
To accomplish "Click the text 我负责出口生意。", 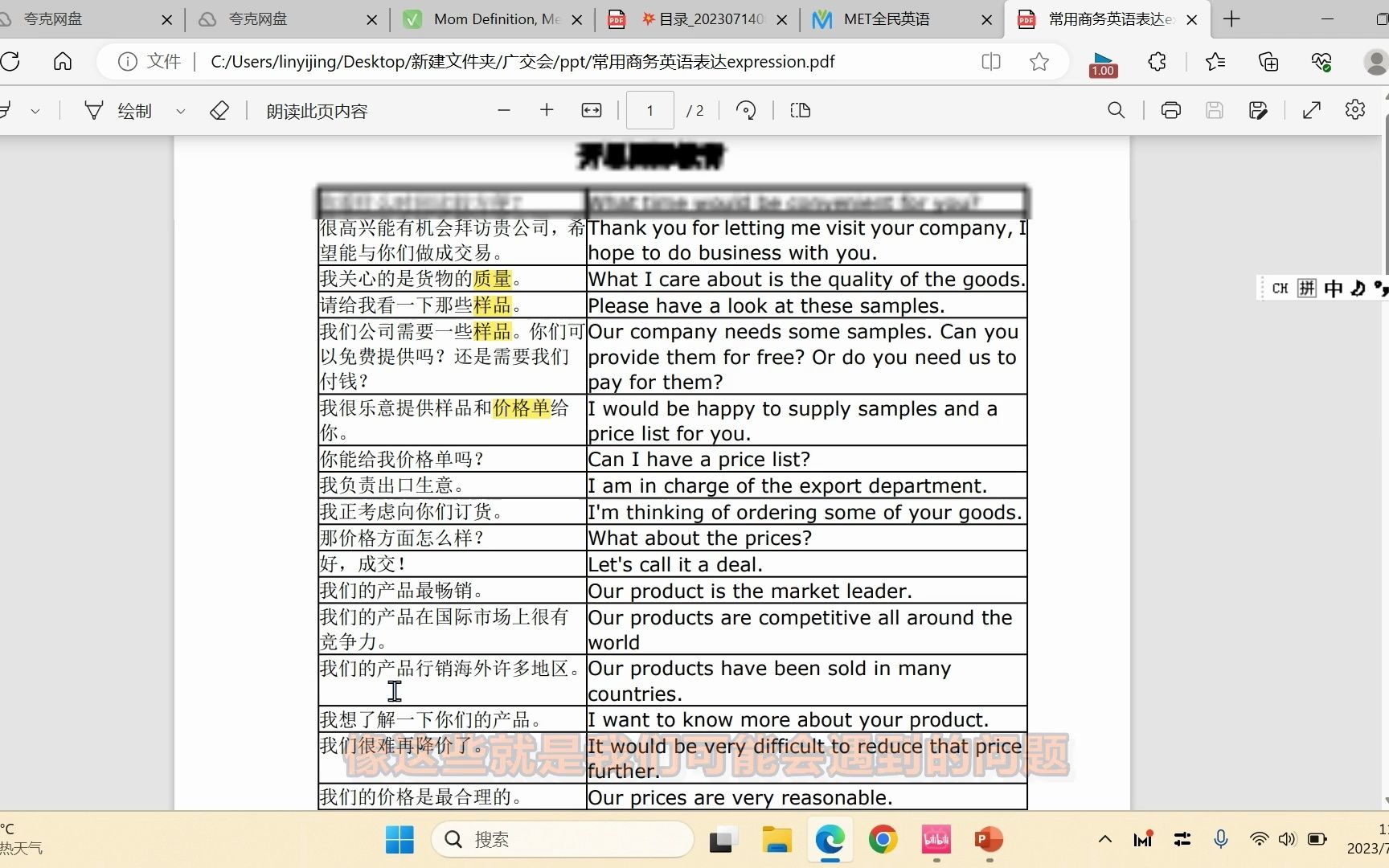I will 393,485.
